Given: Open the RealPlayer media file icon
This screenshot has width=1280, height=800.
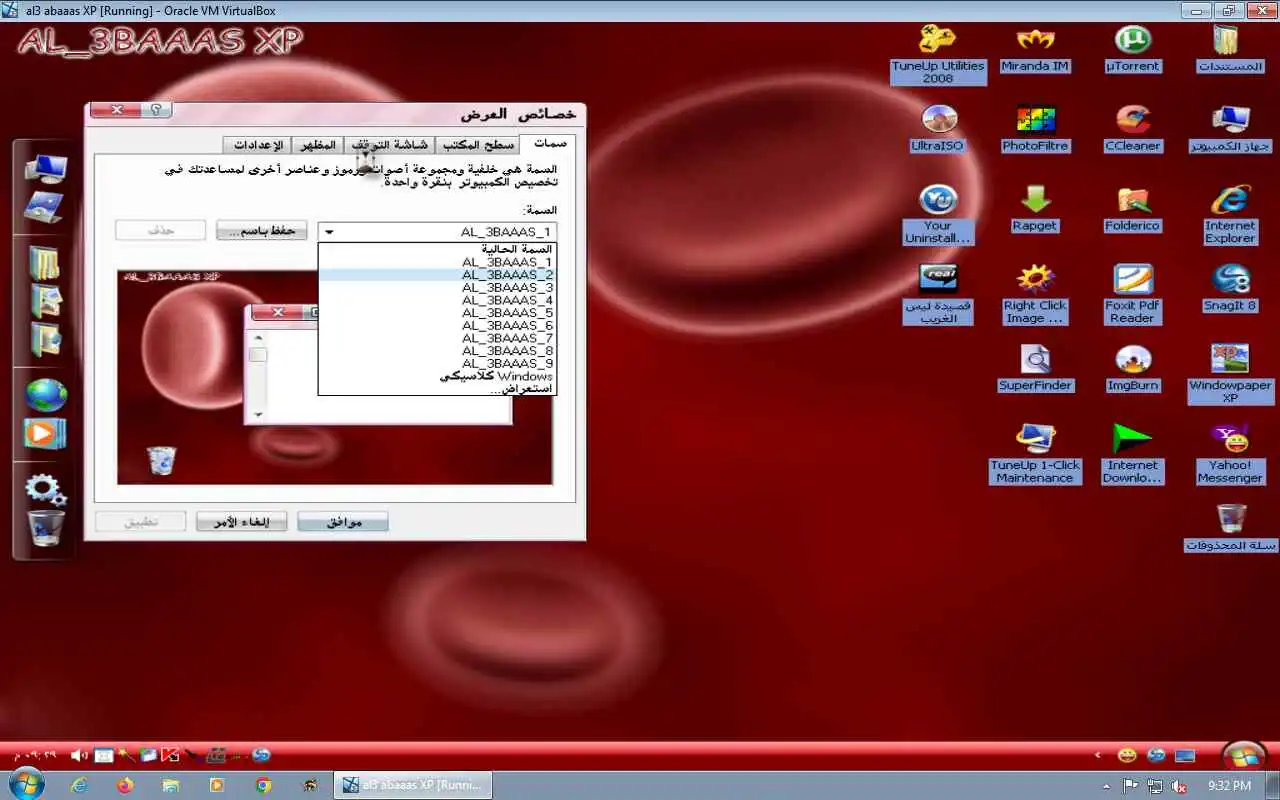Looking at the screenshot, I should [938, 294].
